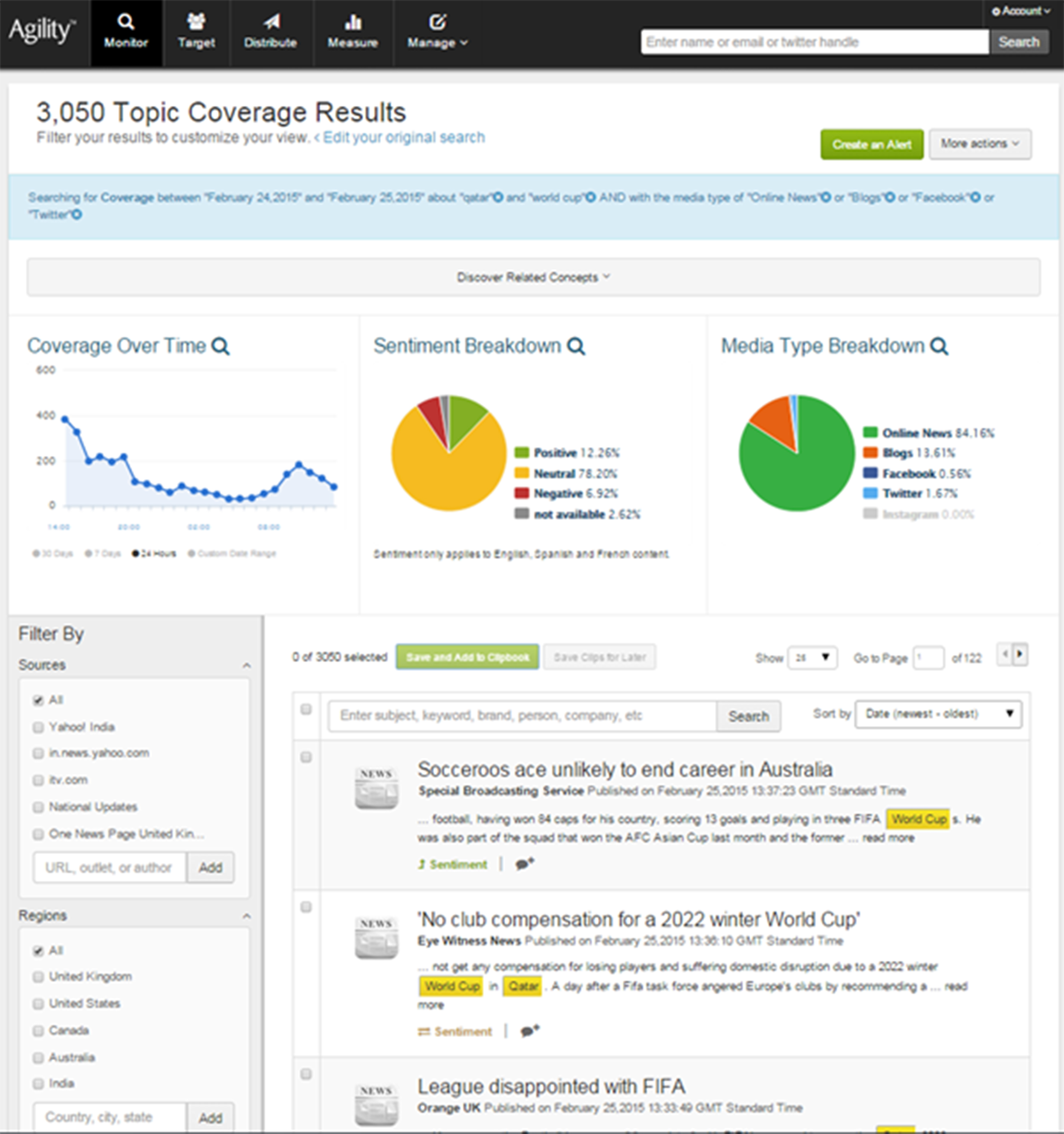Select the Socceroos article checkbox
The image size is (1064, 1134).
point(306,757)
